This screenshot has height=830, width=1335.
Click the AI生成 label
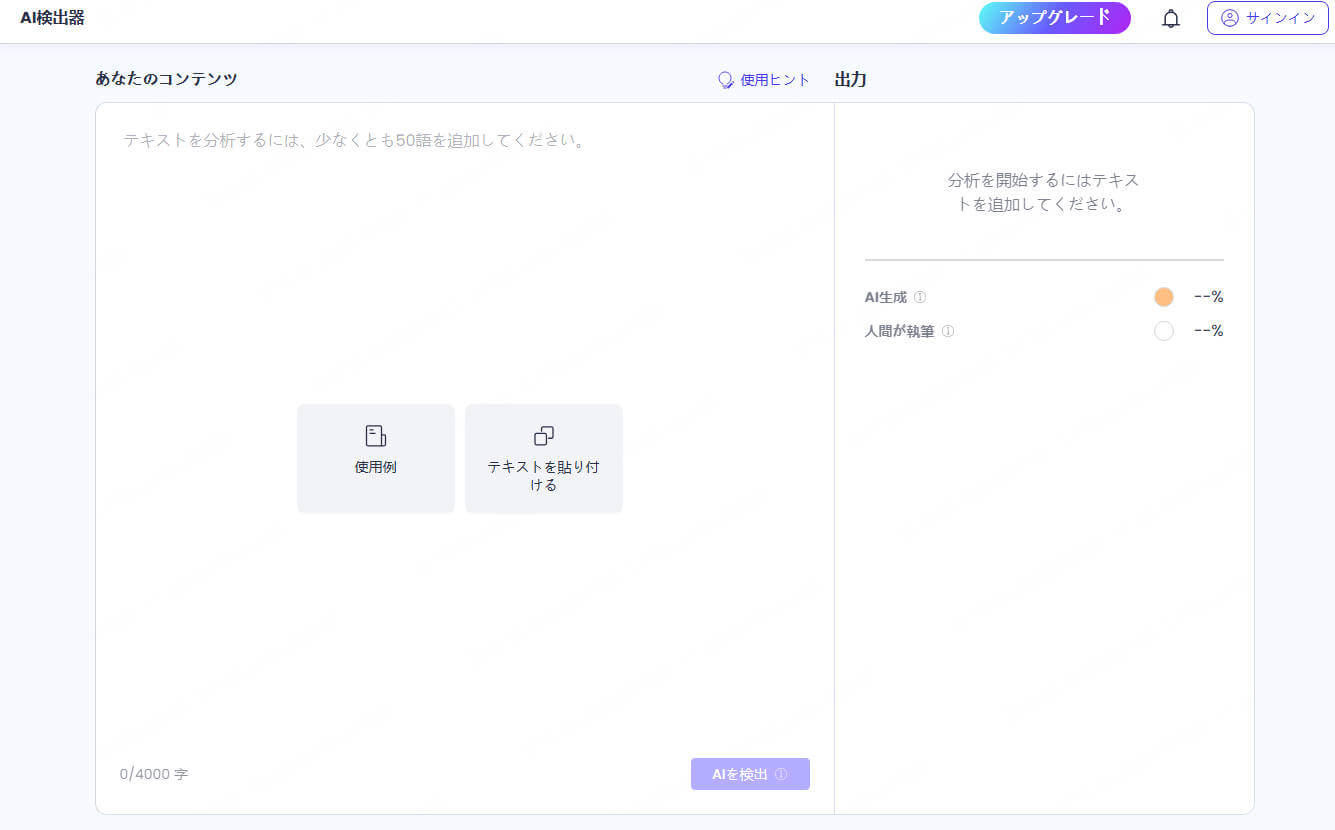[886, 297]
